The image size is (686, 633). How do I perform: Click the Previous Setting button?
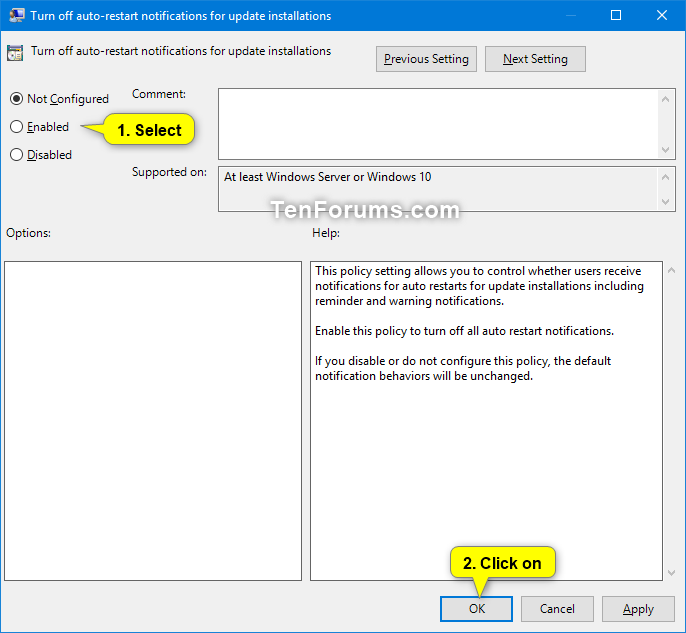coord(426,59)
